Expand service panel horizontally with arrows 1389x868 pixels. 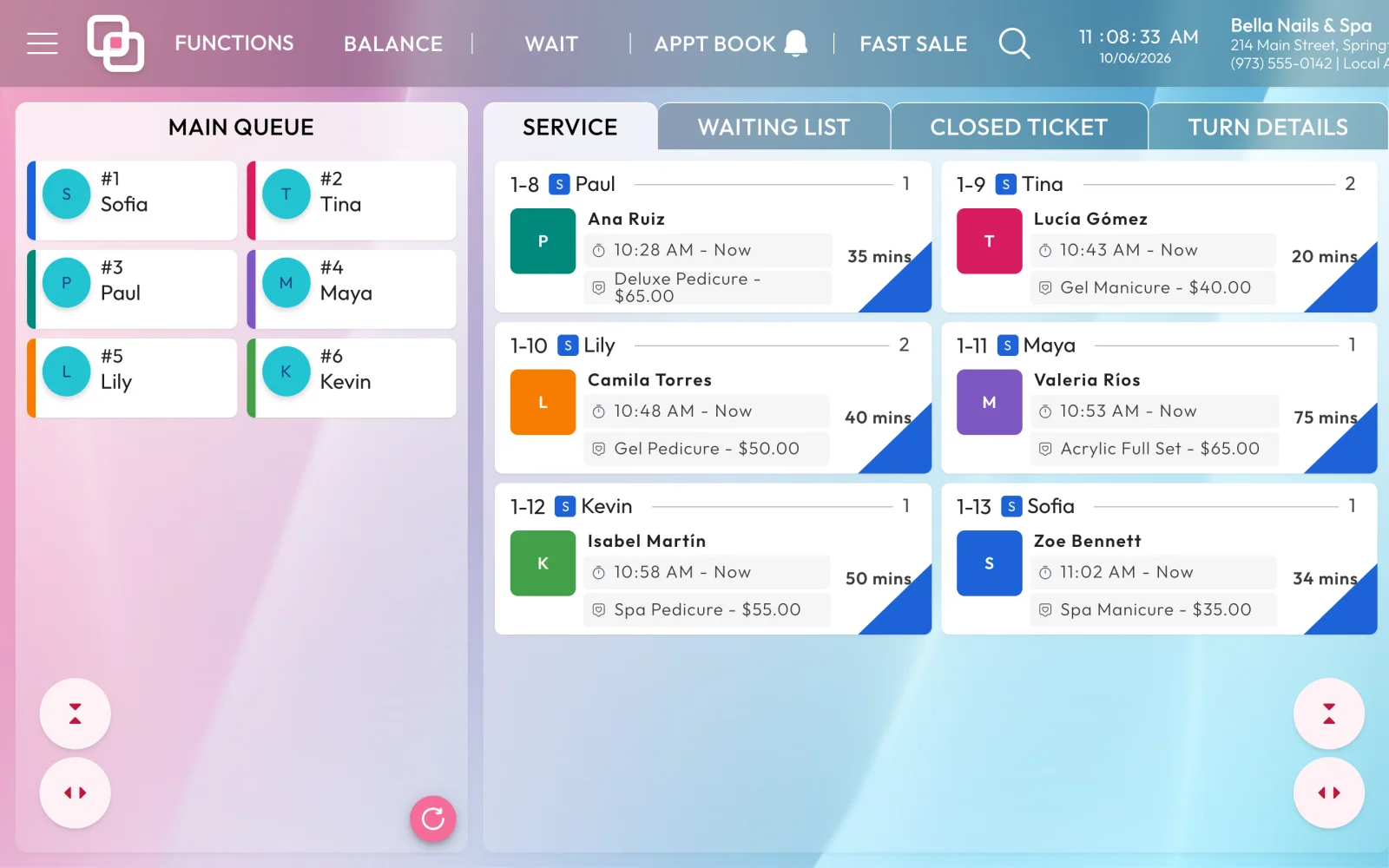pos(1329,792)
